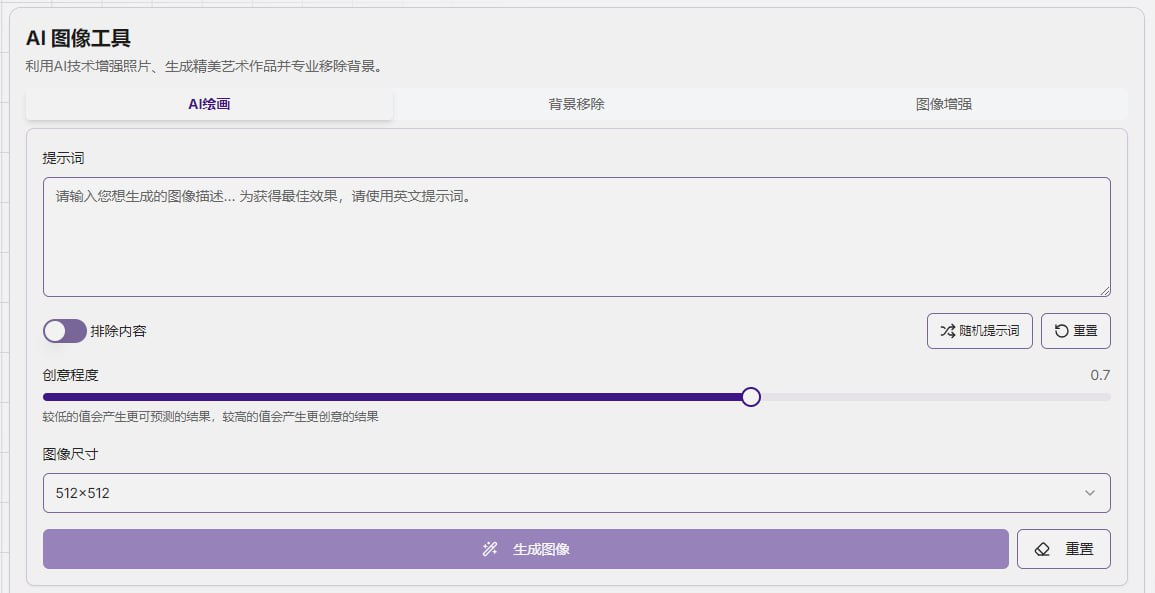1155x593 pixels.
Task: Click the unfilled gray part of 创意程度 slider
Action: tap(930, 397)
